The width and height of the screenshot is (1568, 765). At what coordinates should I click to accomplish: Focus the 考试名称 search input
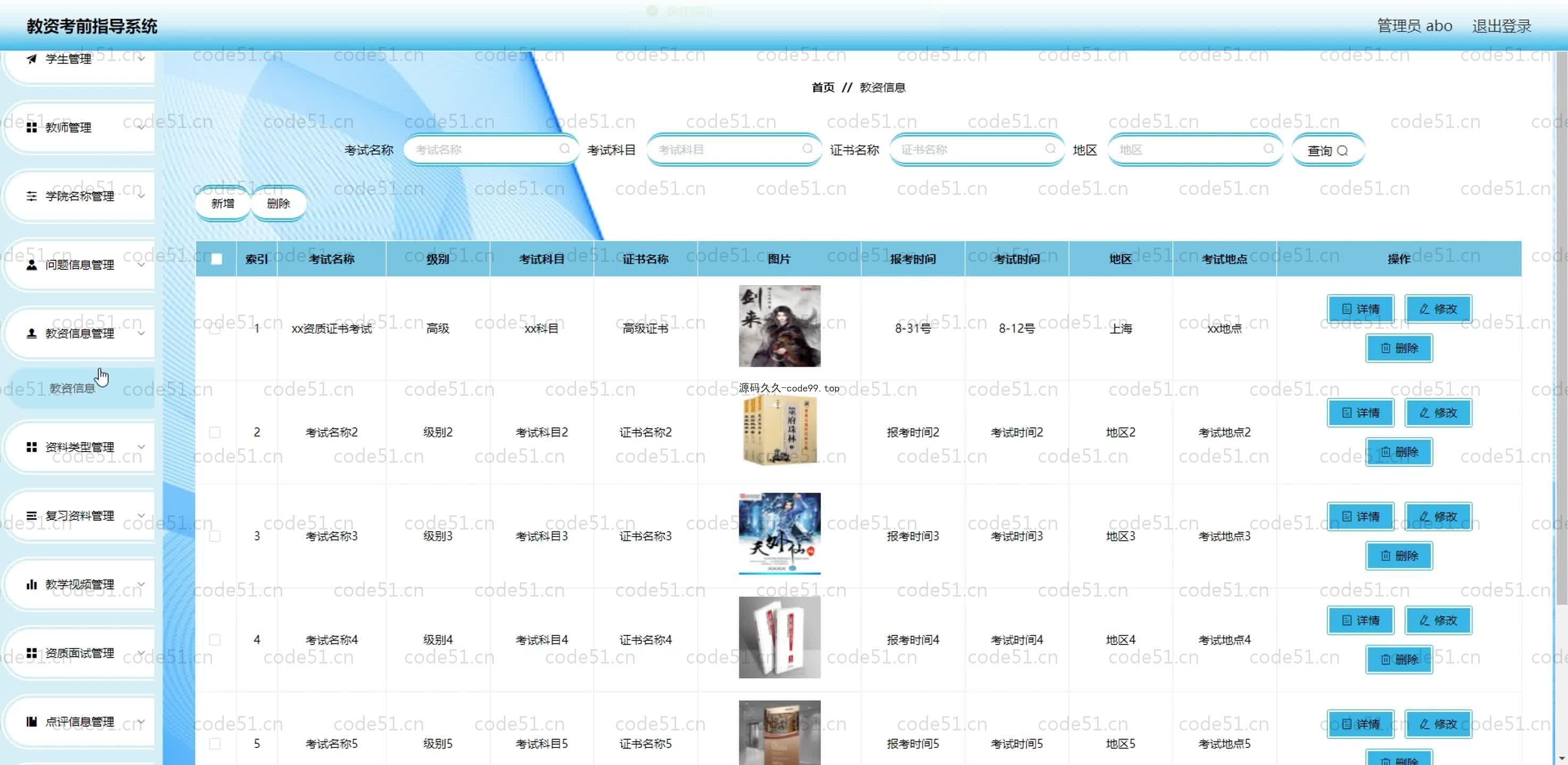click(491, 150)
